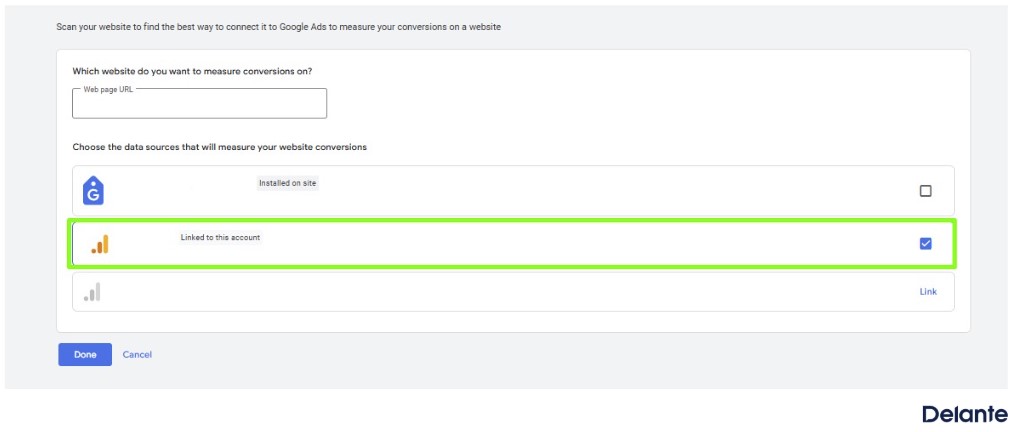Viewport: 1015px width, 432px height.
Task: Click the Web page URL input field
Action: pos(199,104)
